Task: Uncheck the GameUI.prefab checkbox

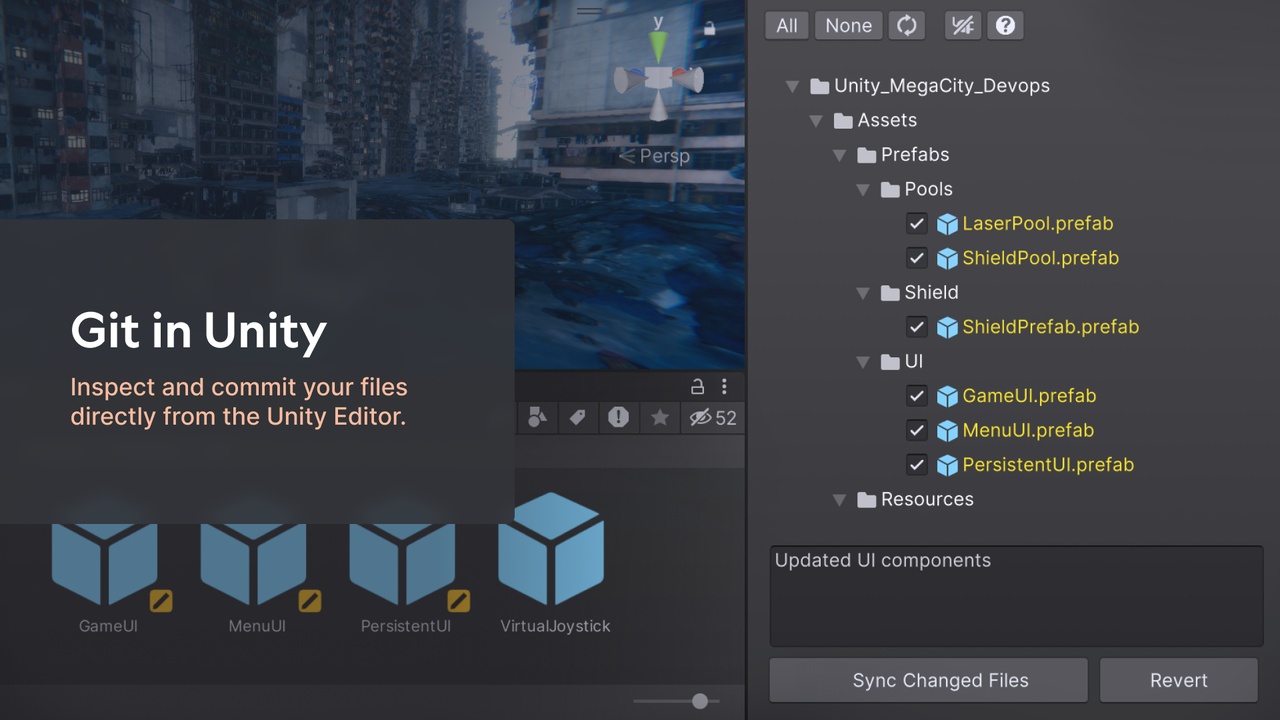Action: (x=916, y=396)
